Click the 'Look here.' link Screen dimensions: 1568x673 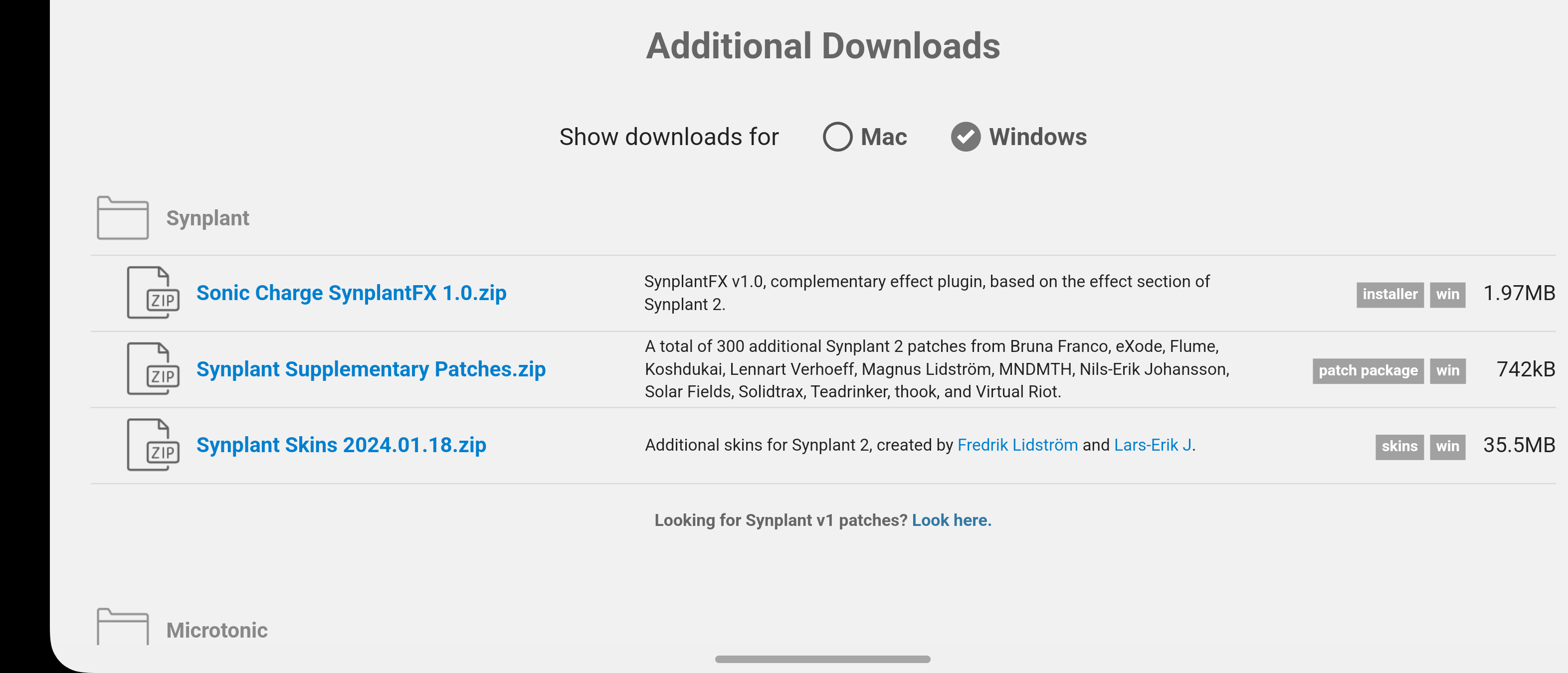(x=952, y=520)
